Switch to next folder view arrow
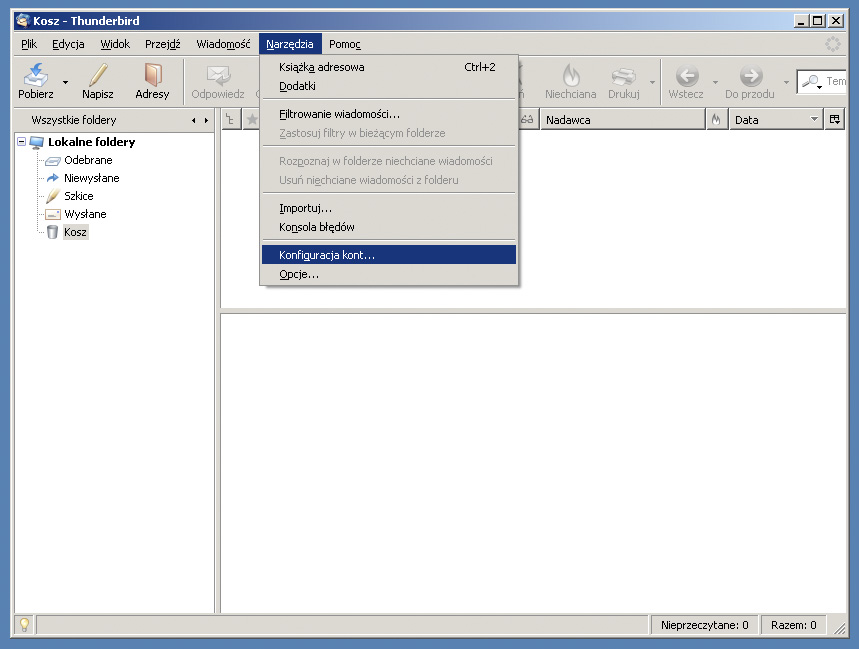Screen dimensions: 859x649 [206, 120]
